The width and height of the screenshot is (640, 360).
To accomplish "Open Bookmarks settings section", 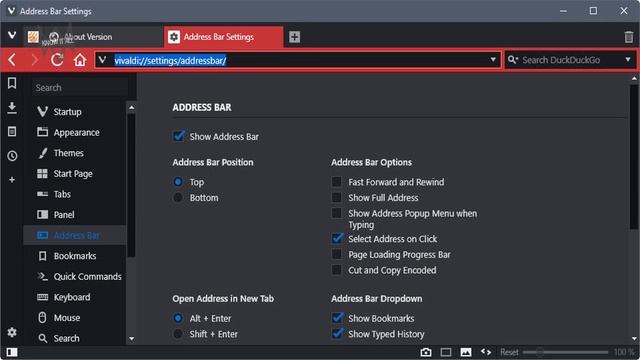I will pyautogui.click(x=75, y=256).
